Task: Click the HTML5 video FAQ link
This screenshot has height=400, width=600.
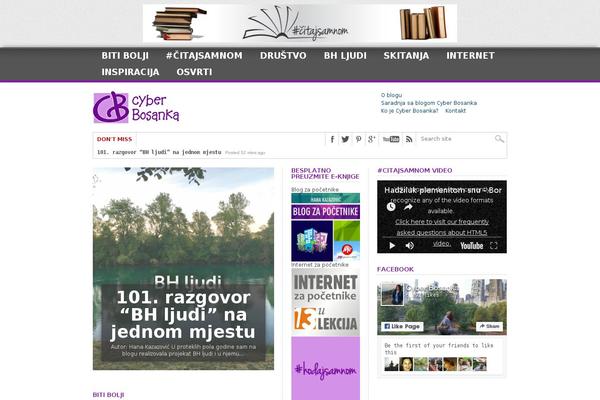Action: [442, 232]
